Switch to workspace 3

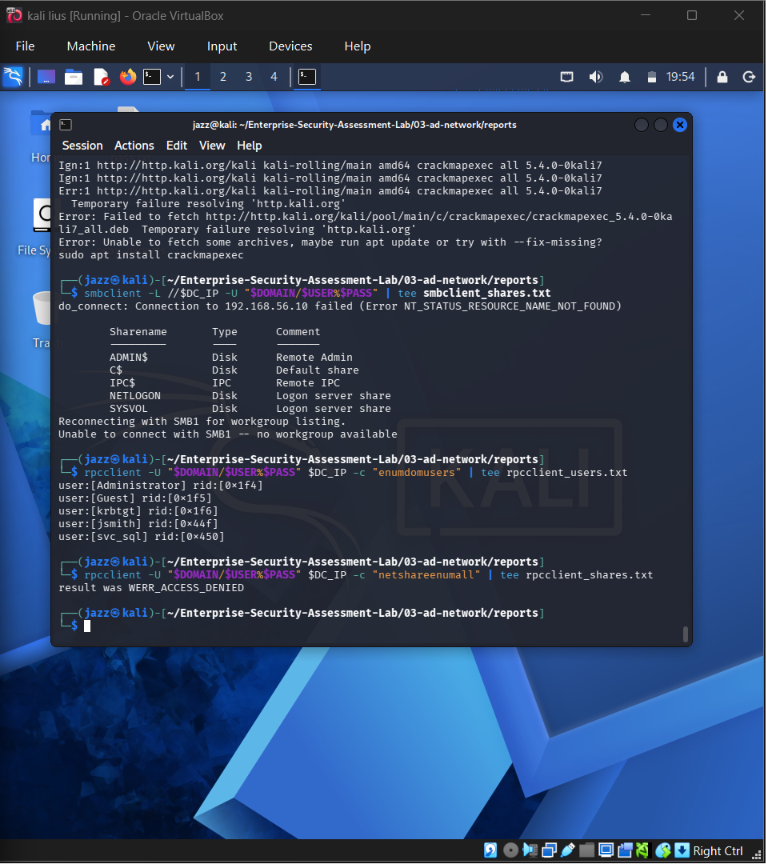click(249, 77)
